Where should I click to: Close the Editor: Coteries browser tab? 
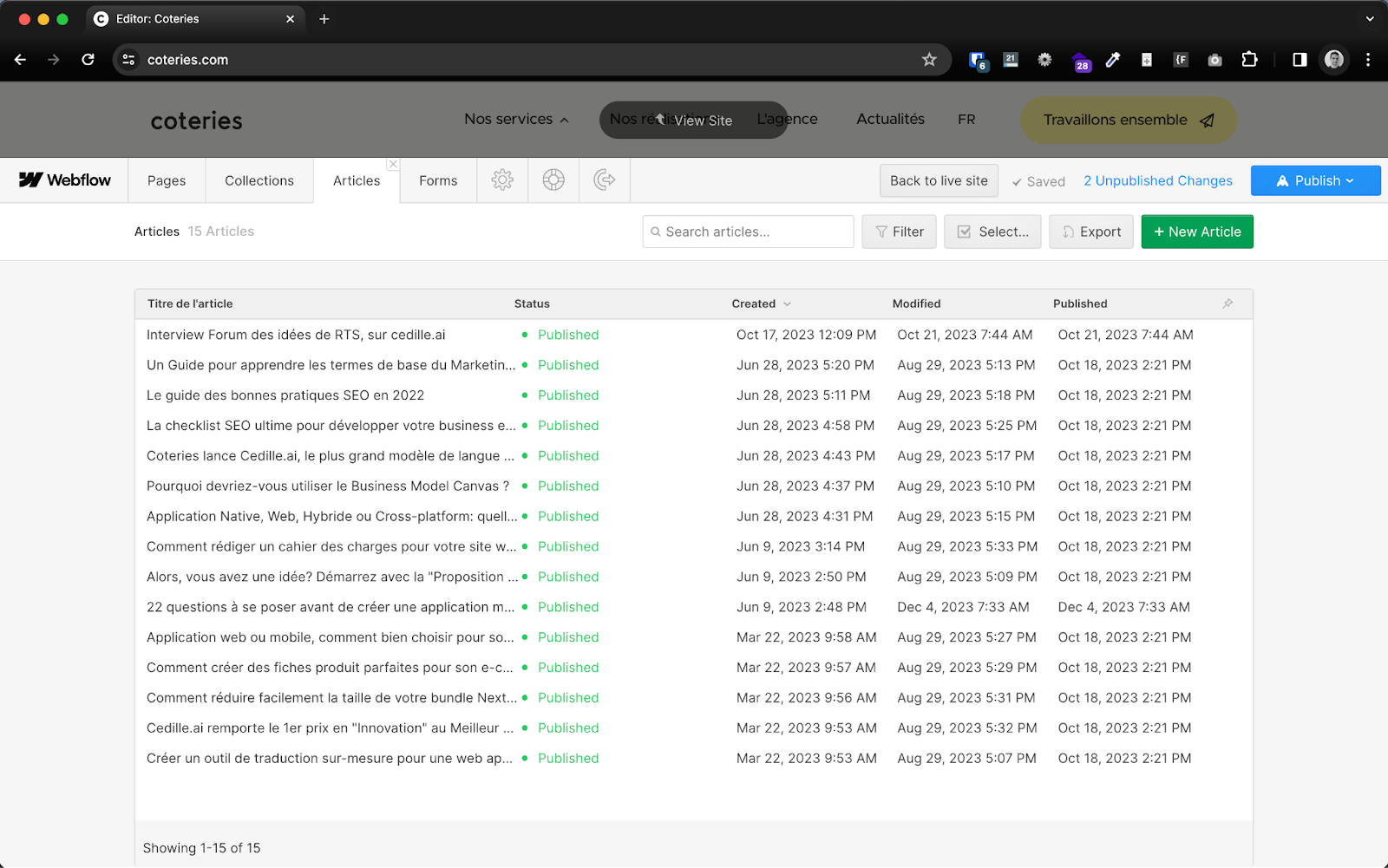coord(290,19)
